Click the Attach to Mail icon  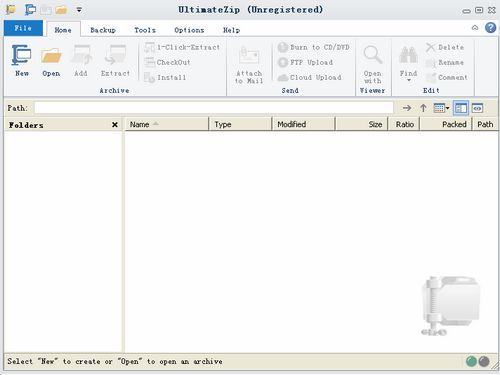249,55
